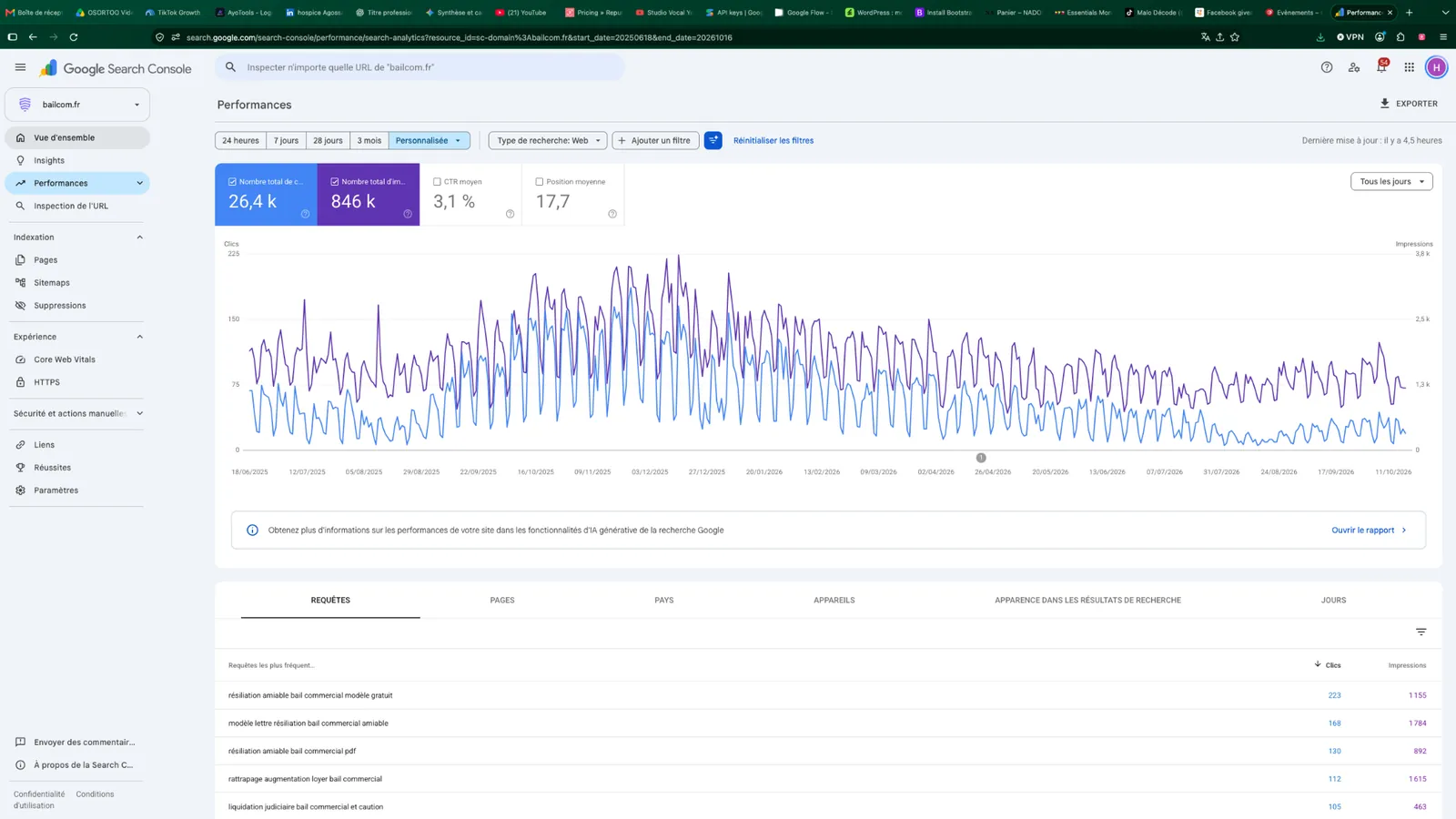1456x819 pixels.
Task: Open the bailcom.fr property selector dropdown
Action: point(77,105)
